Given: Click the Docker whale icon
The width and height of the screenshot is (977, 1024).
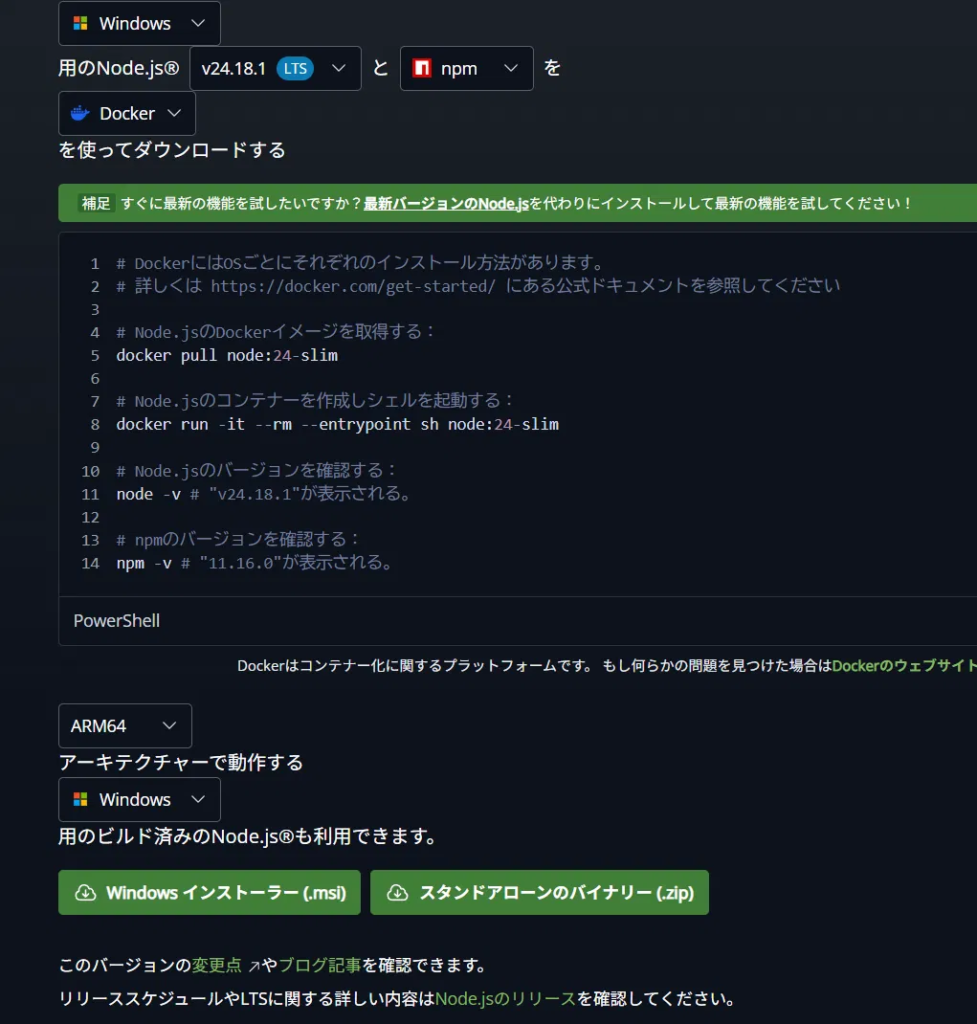Looking at the screenshot, I should (80, 113).
